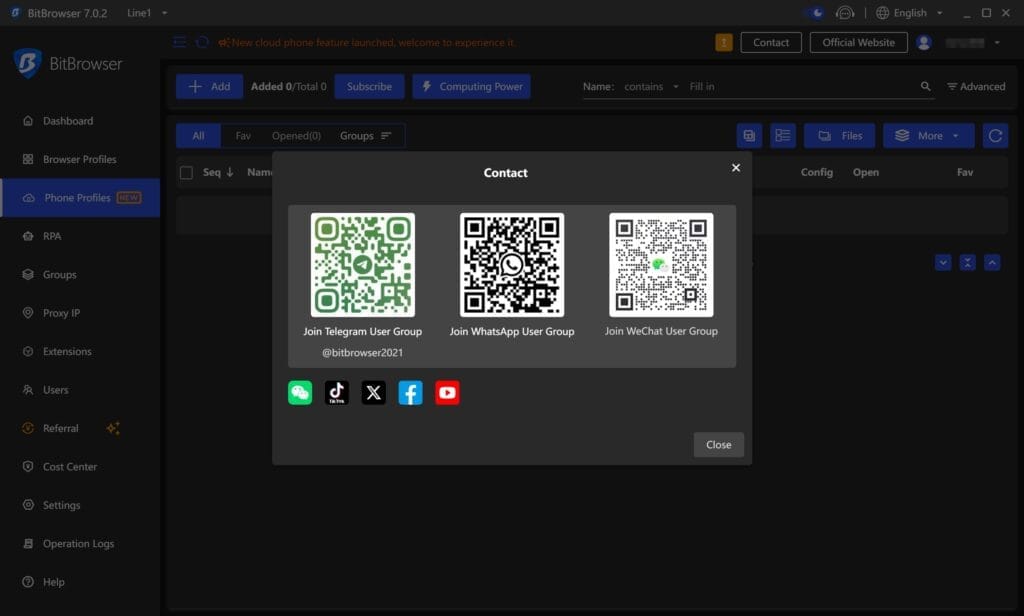Click the Add button
This screenshot has width=1024, height=616.
point(209,86)
